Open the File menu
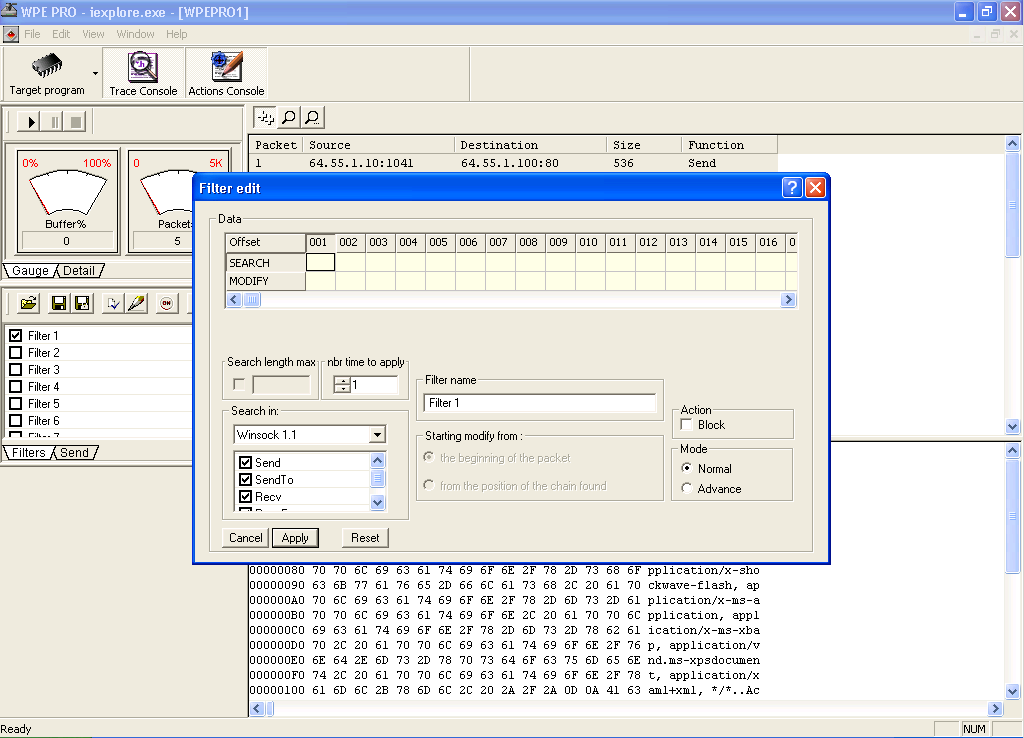 click(x=32, y=34)
